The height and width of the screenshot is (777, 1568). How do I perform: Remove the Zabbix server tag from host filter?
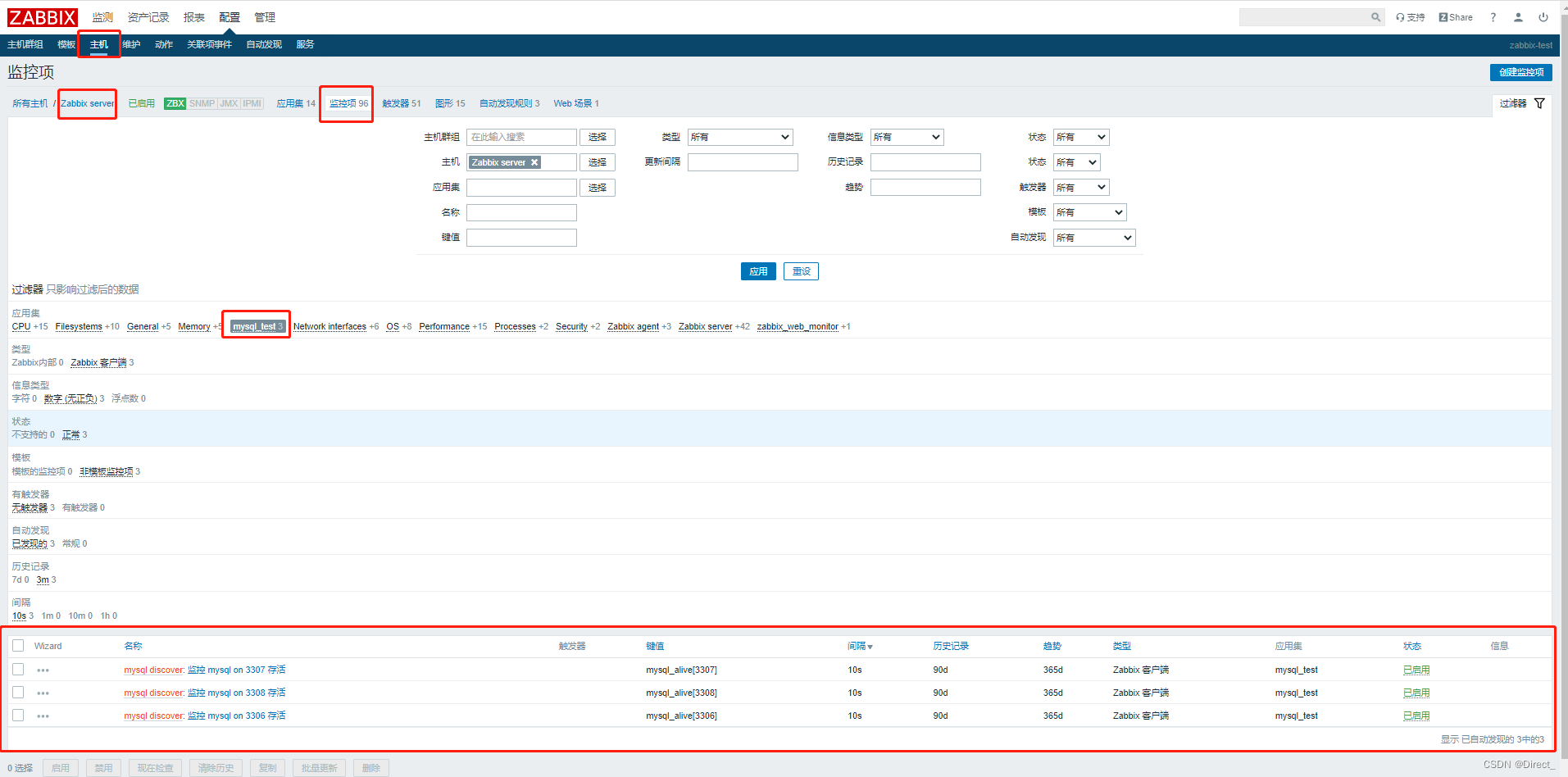pyautogui.click(x=534, y=162)
